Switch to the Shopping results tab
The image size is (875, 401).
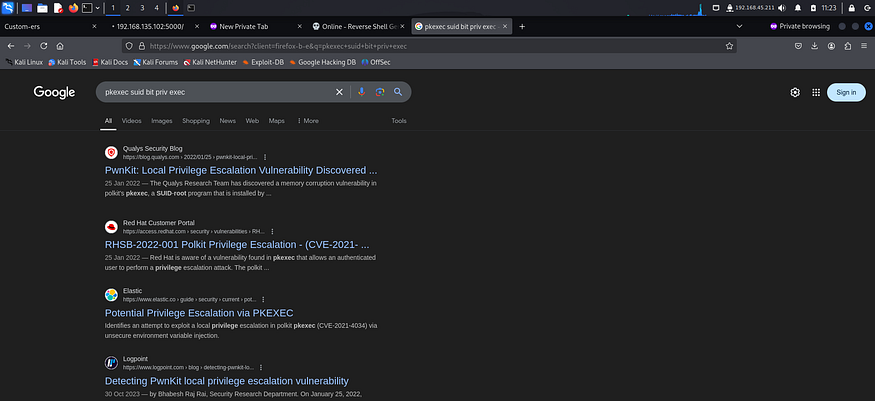click(196, 121)
